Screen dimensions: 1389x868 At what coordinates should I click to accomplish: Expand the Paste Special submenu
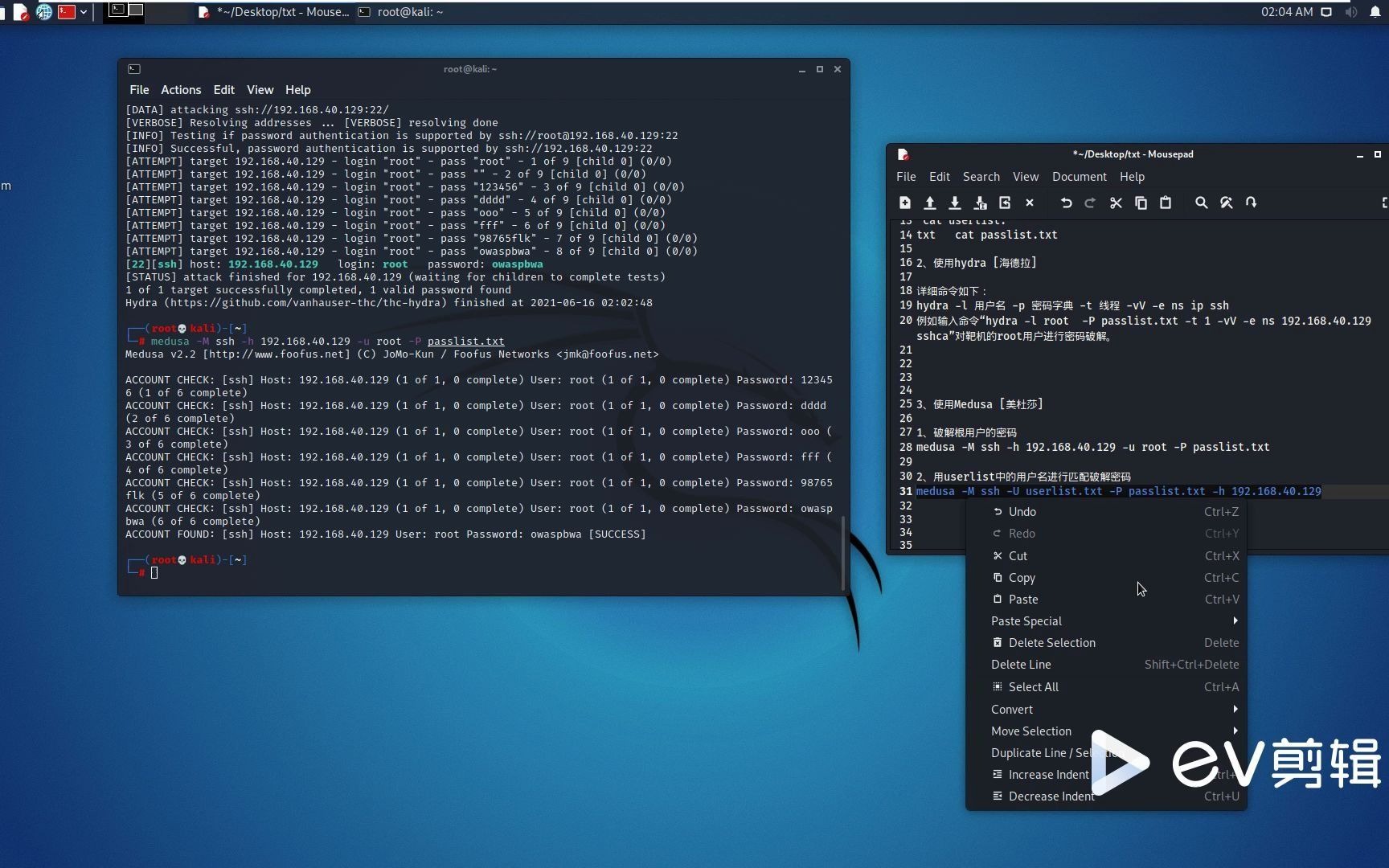1106,620
